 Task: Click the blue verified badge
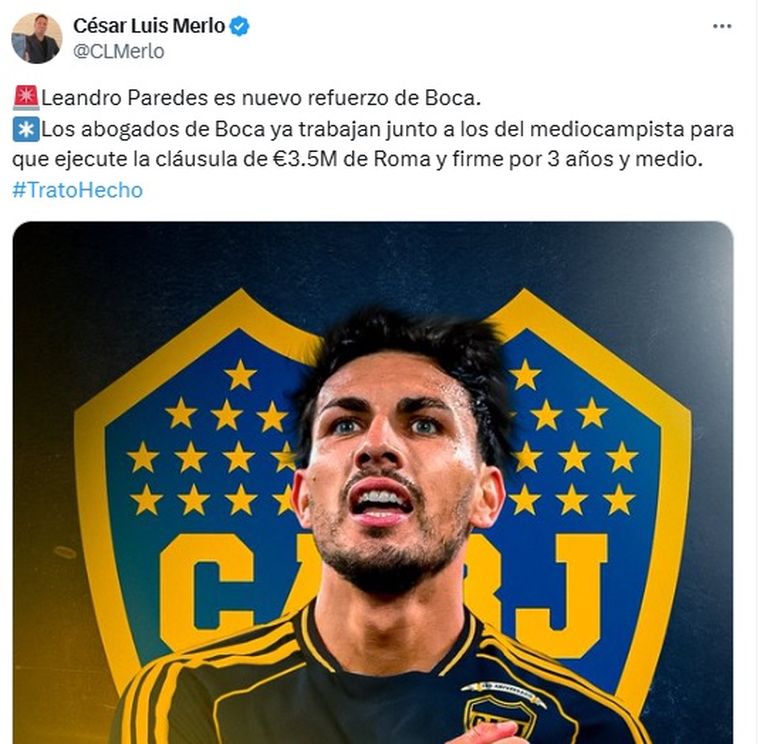(240, 26)
